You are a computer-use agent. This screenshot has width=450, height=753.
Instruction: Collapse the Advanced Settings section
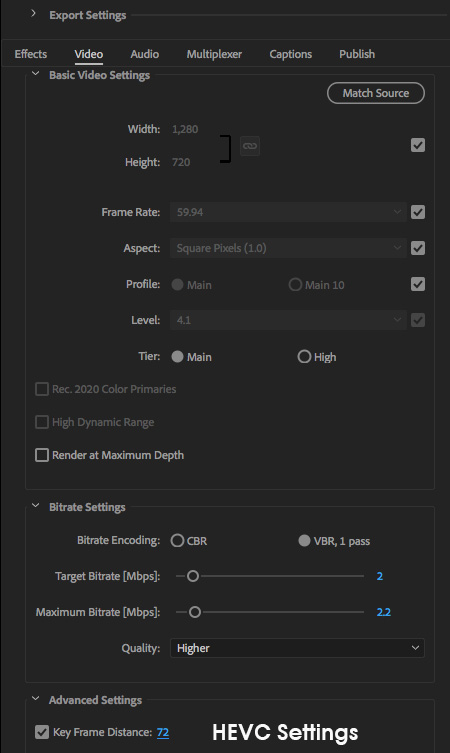coord(36,699)
